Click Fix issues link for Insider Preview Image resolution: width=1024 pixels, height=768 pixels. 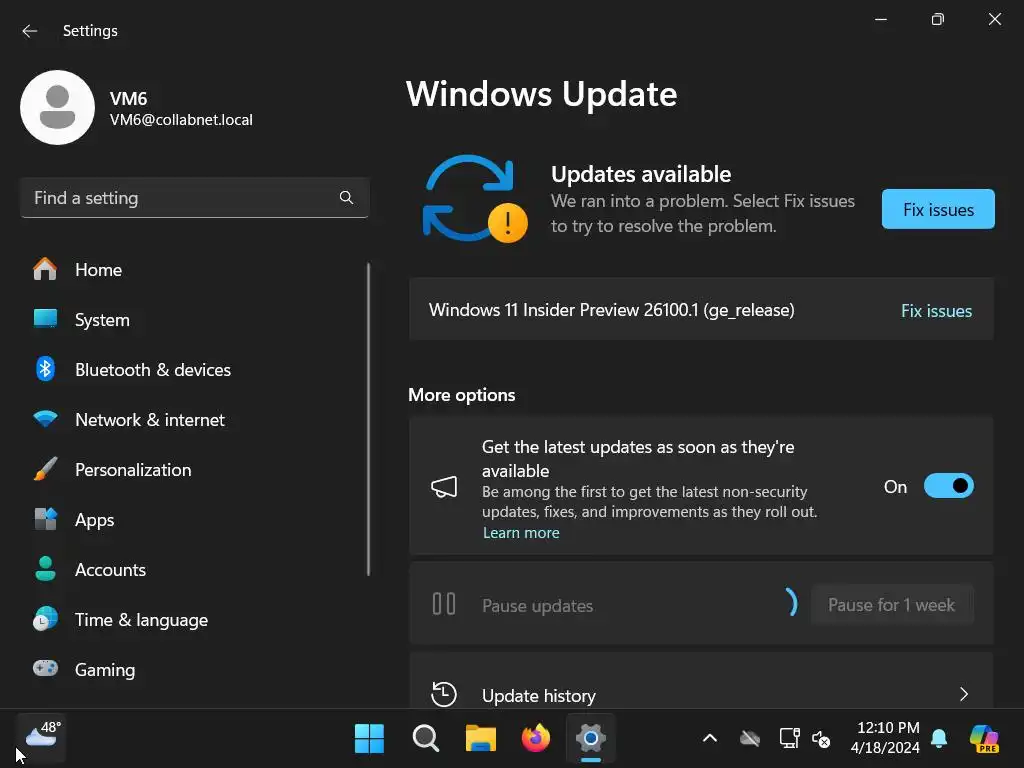click(936, 310)
